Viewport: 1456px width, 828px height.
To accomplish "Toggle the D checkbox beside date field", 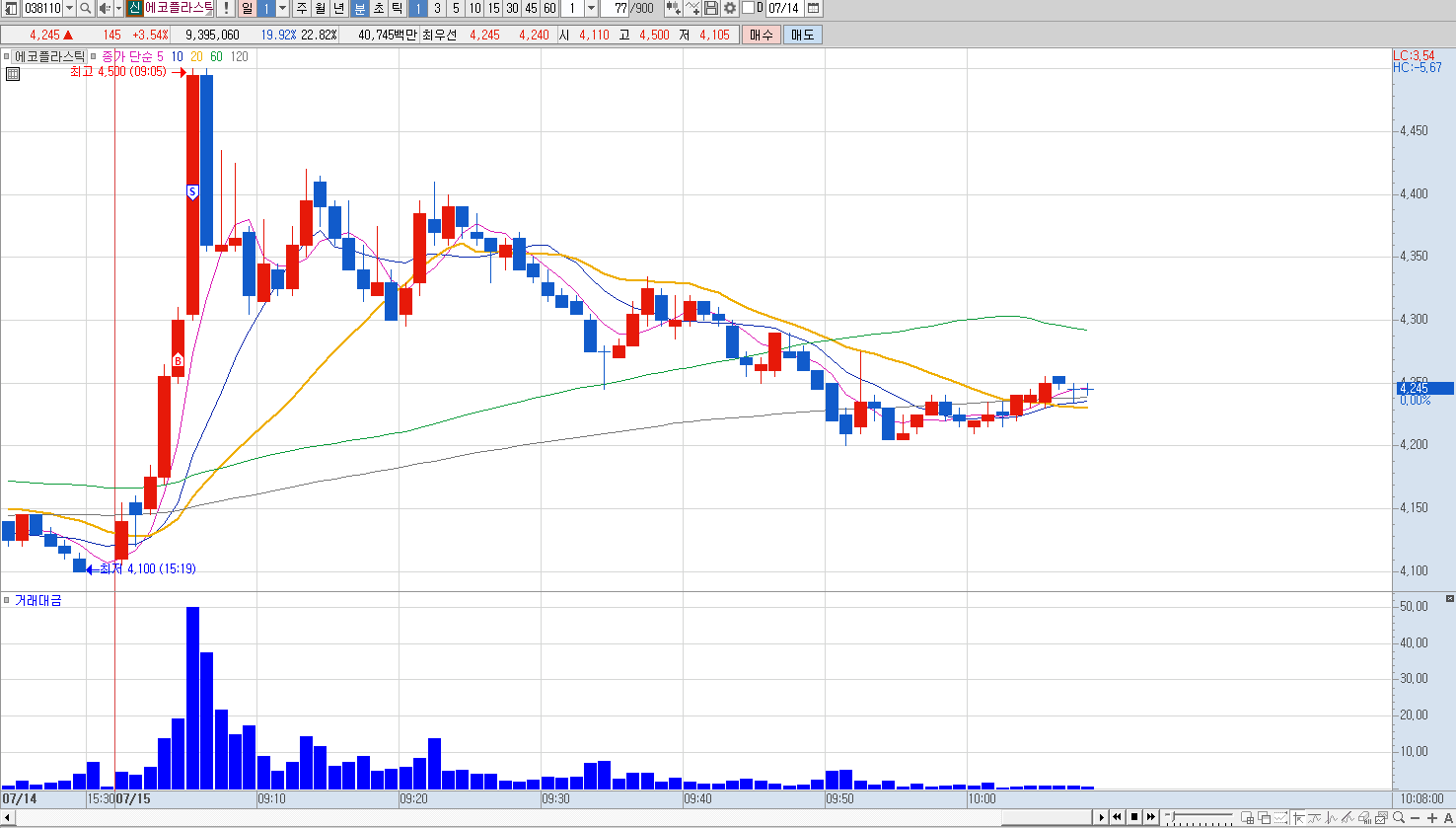I will [747, 8].
